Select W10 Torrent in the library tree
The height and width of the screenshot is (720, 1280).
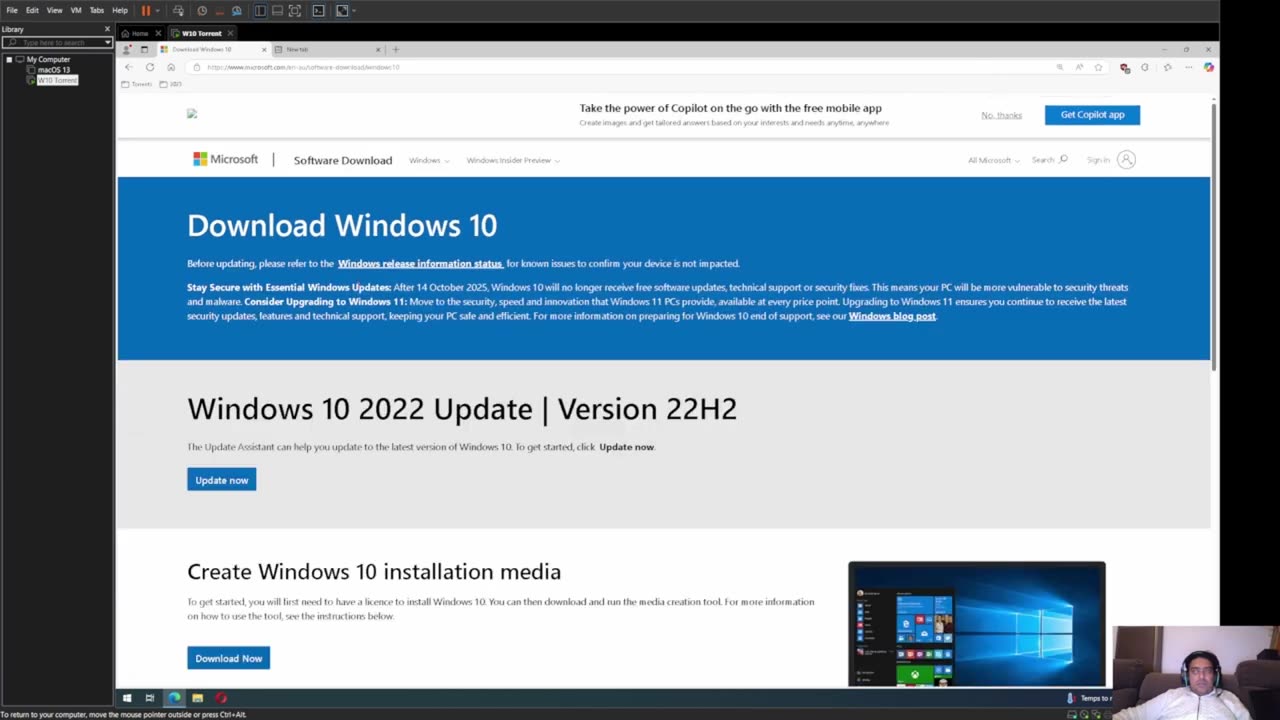pos(57,80)
